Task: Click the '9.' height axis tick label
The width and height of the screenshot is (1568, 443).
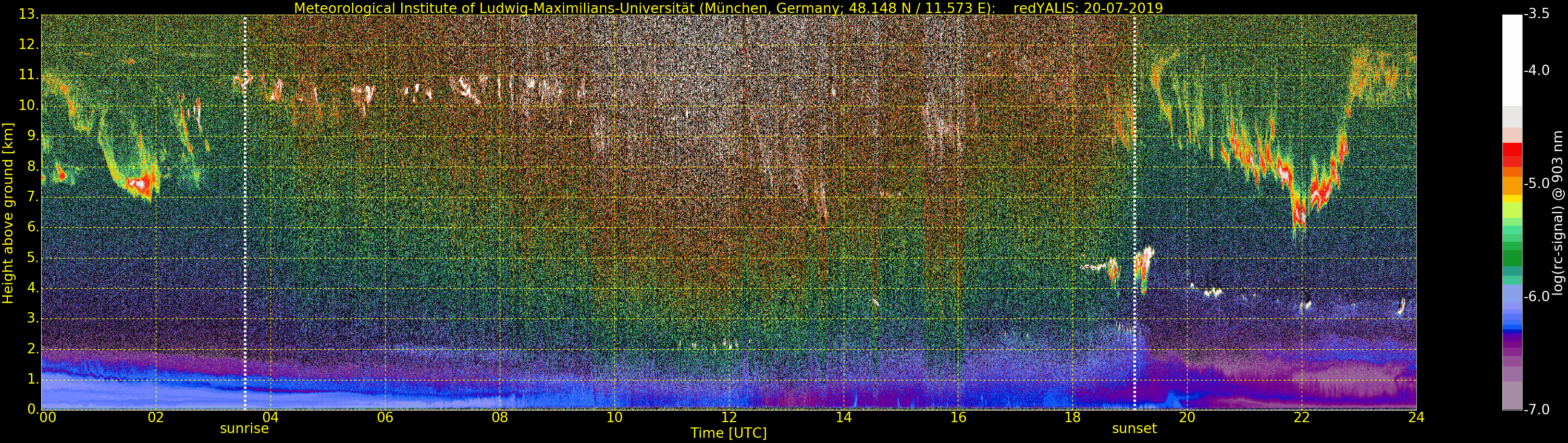Action: coord(32,136)
